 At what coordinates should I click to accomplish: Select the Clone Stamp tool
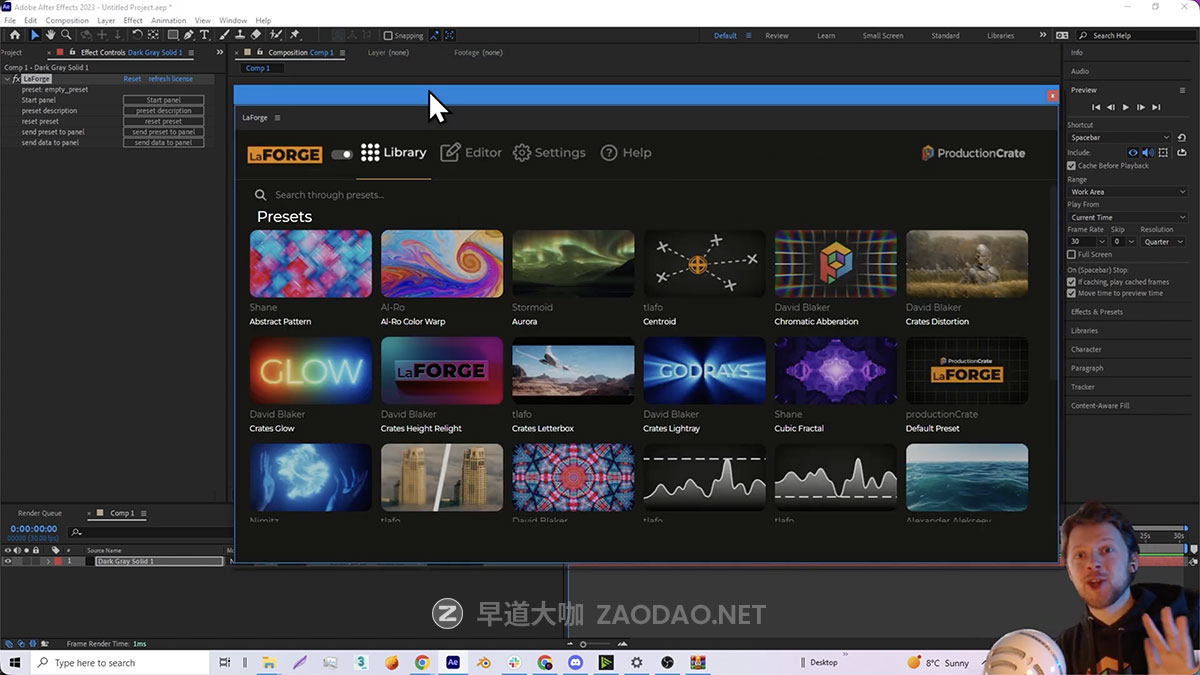[x=240, y=35]
